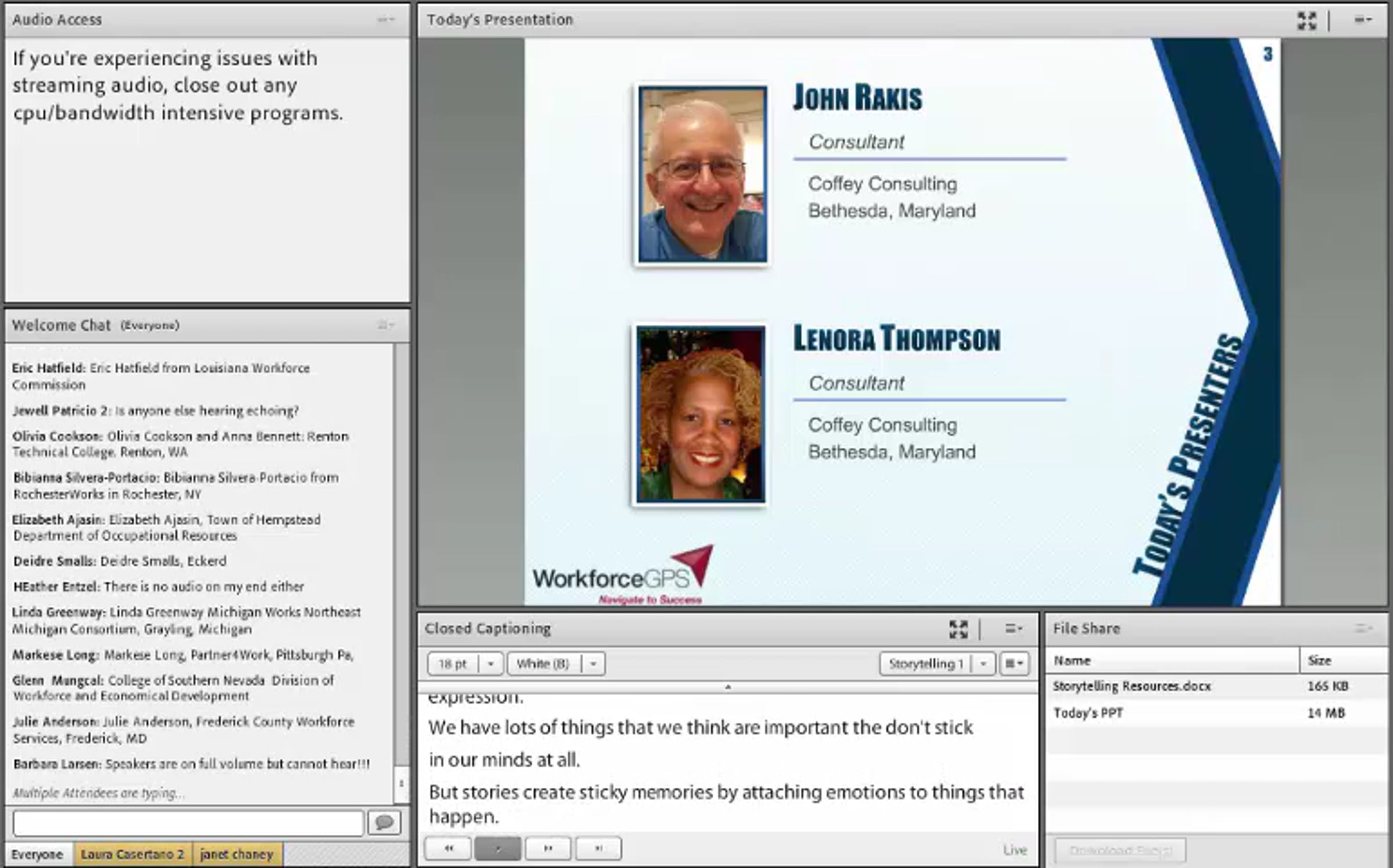Maximize the Today's Presentation pod with fullscreen icon
The height and width of the screenshot is (868, 1393).
pyautogui.click(x=1307, y=20)
